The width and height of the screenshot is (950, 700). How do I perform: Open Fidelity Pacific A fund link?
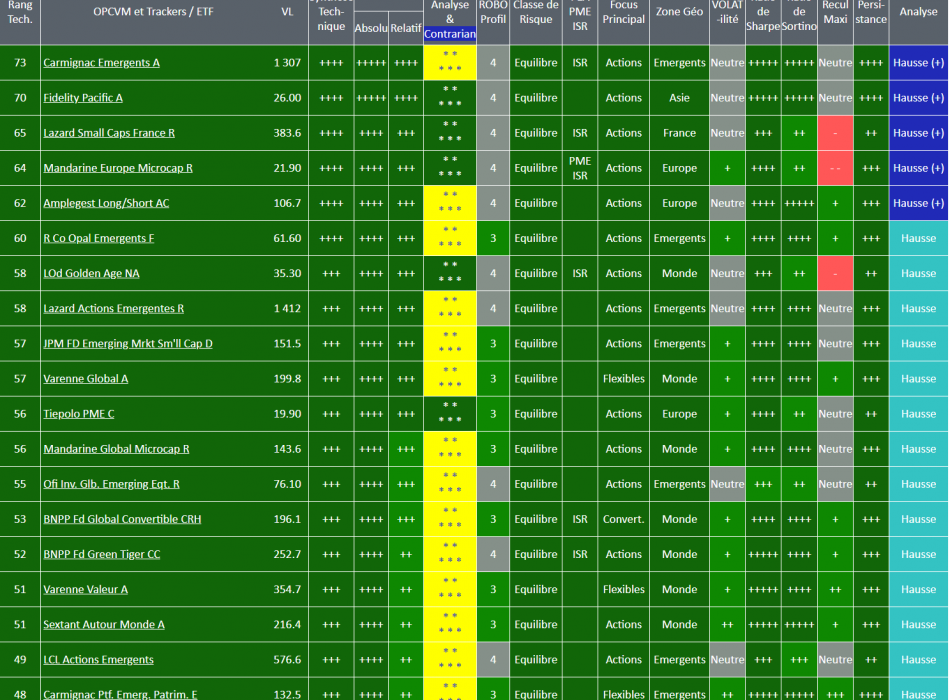[x=82, y=98]
